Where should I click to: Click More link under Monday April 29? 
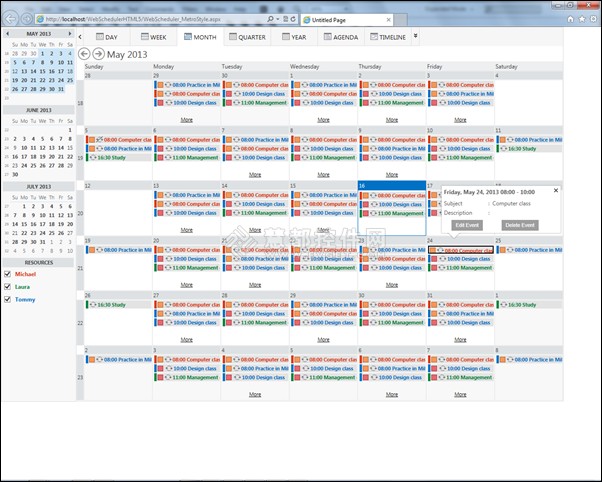187,120
